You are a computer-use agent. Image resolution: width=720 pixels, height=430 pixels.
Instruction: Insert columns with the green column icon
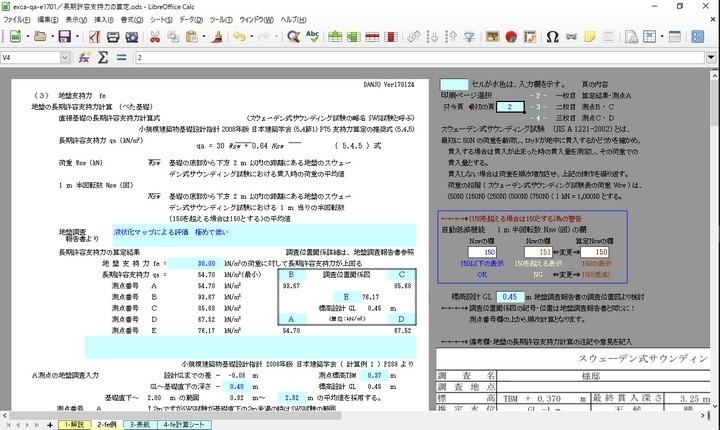click(353, 36)
